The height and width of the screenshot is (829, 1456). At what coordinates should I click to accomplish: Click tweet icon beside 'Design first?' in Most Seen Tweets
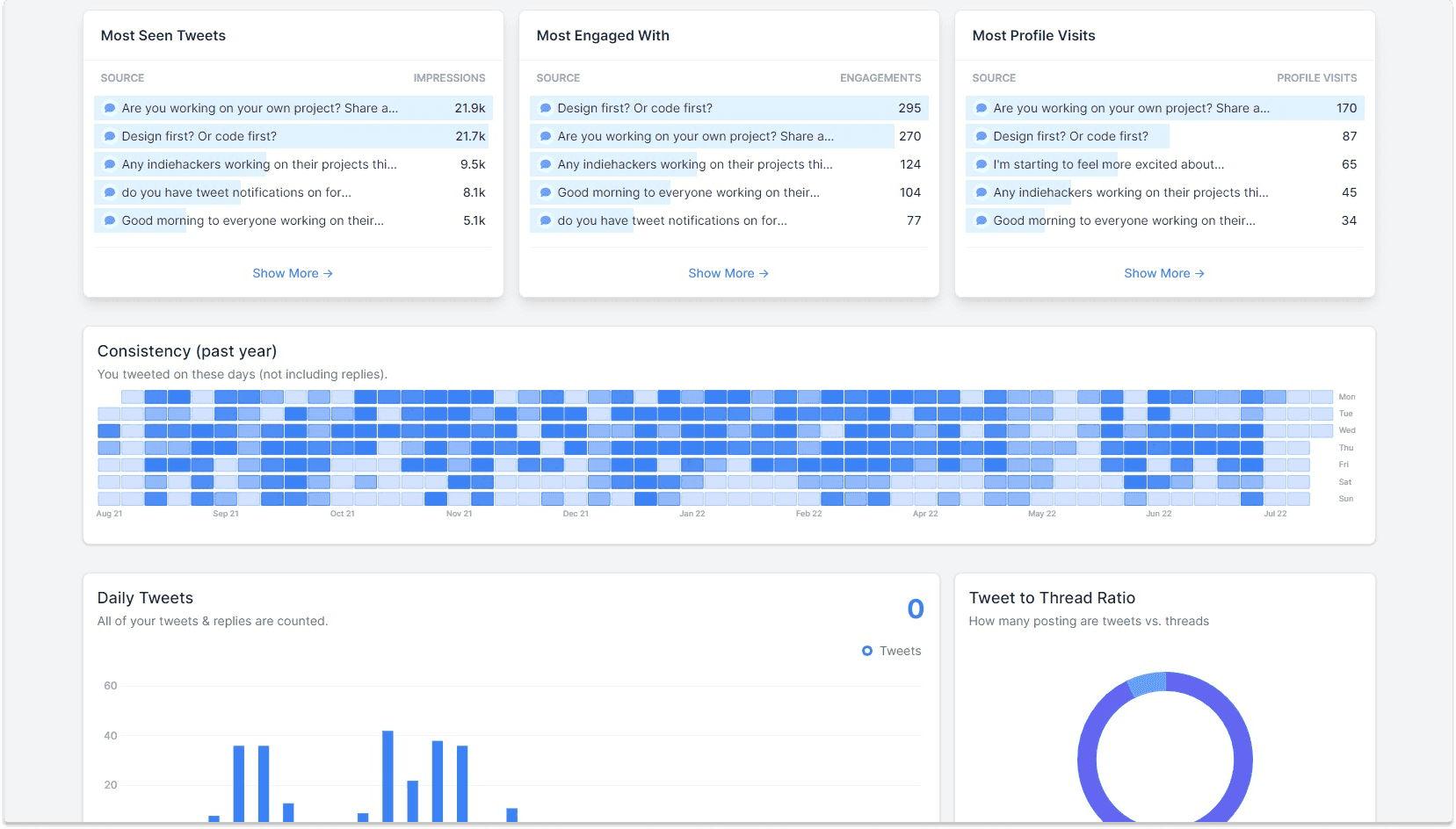coord(110,136)
